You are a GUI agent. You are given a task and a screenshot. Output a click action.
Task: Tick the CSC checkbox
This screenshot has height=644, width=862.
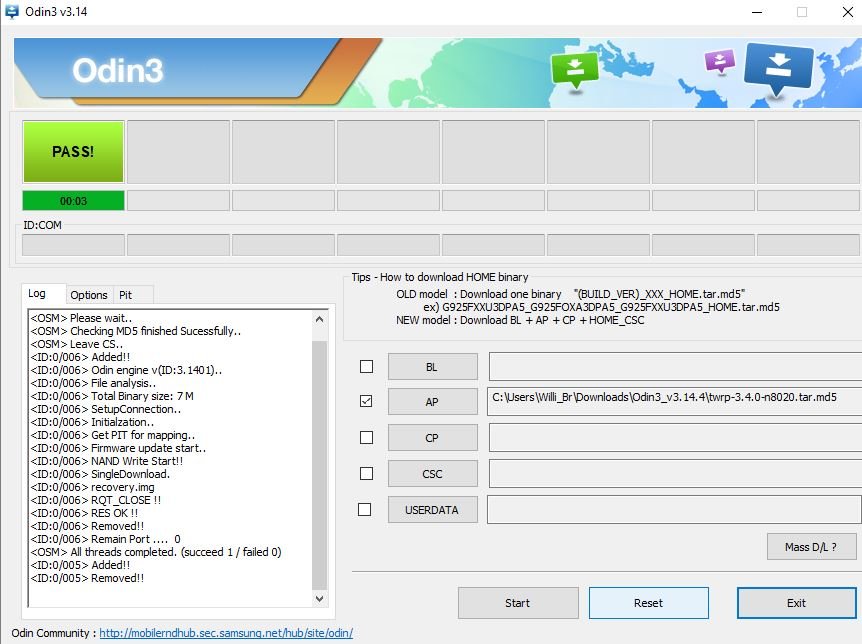tap(366, 474)
